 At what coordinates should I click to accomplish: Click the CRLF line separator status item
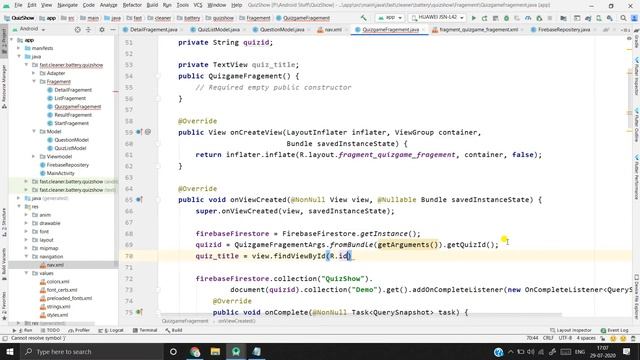click(x=548, y=338)
